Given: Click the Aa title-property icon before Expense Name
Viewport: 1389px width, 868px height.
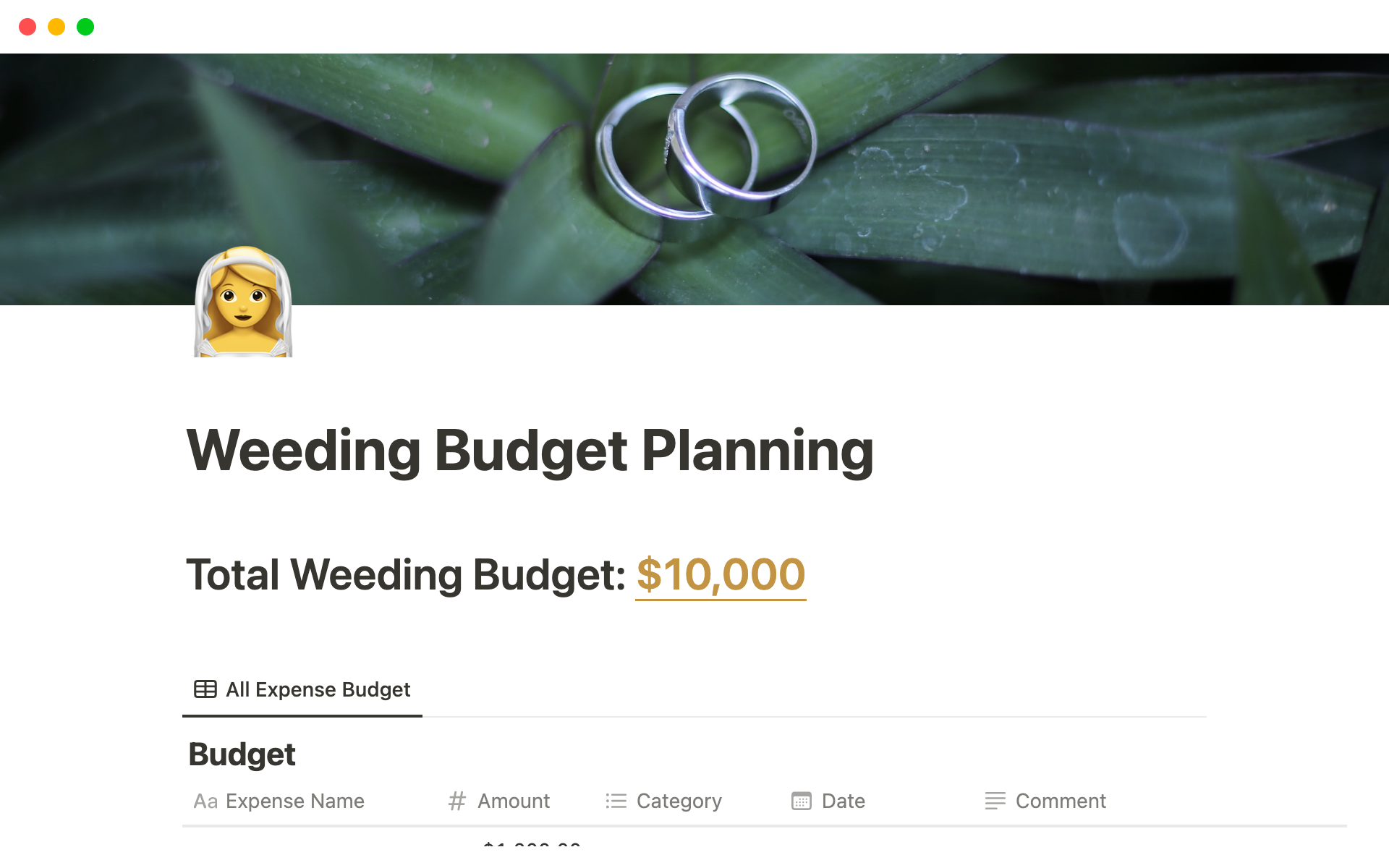Looking at the screenshot, I should (x=205, y=801).
